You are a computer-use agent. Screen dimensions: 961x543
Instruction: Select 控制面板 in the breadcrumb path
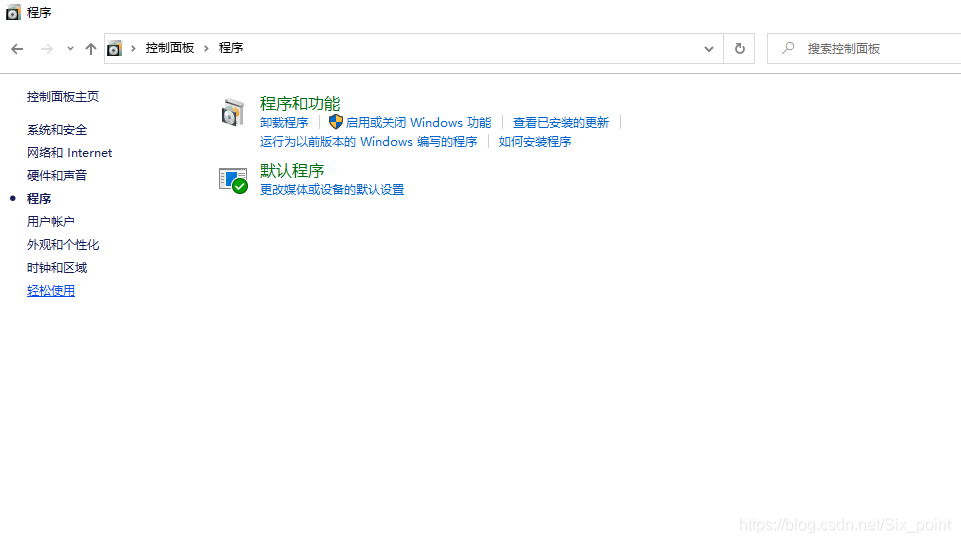[170, 48]
